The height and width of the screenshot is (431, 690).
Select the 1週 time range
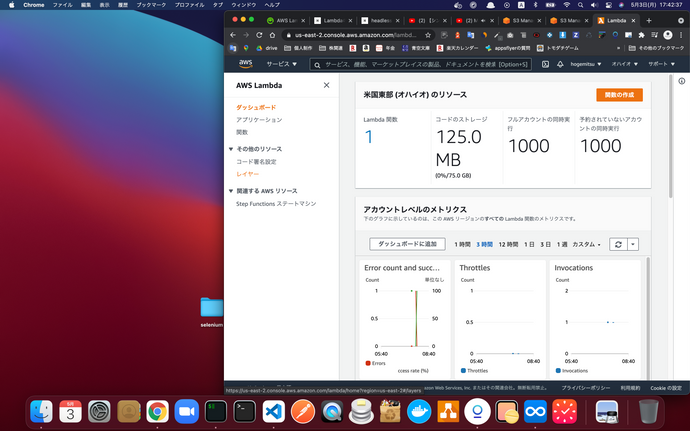[x=562, y=244]
